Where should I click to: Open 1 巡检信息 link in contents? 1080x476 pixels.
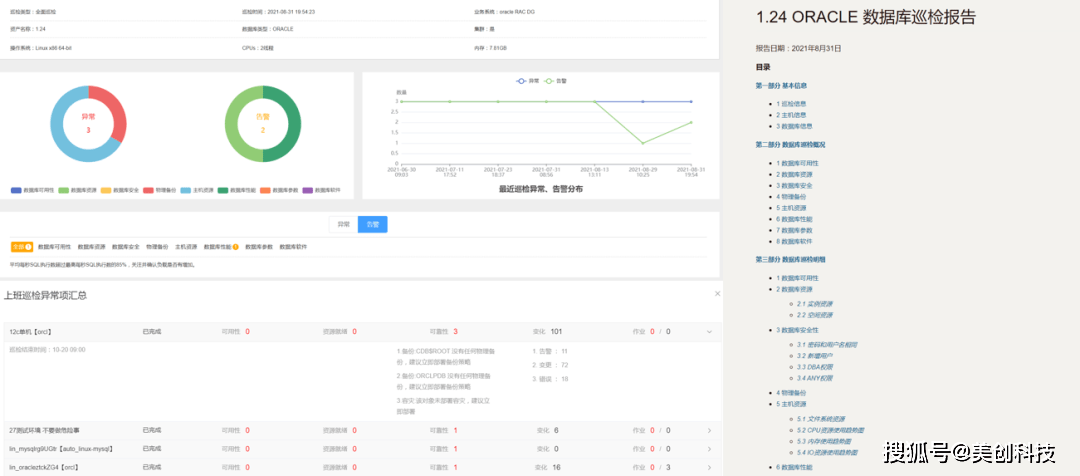[x=791, y=104]
